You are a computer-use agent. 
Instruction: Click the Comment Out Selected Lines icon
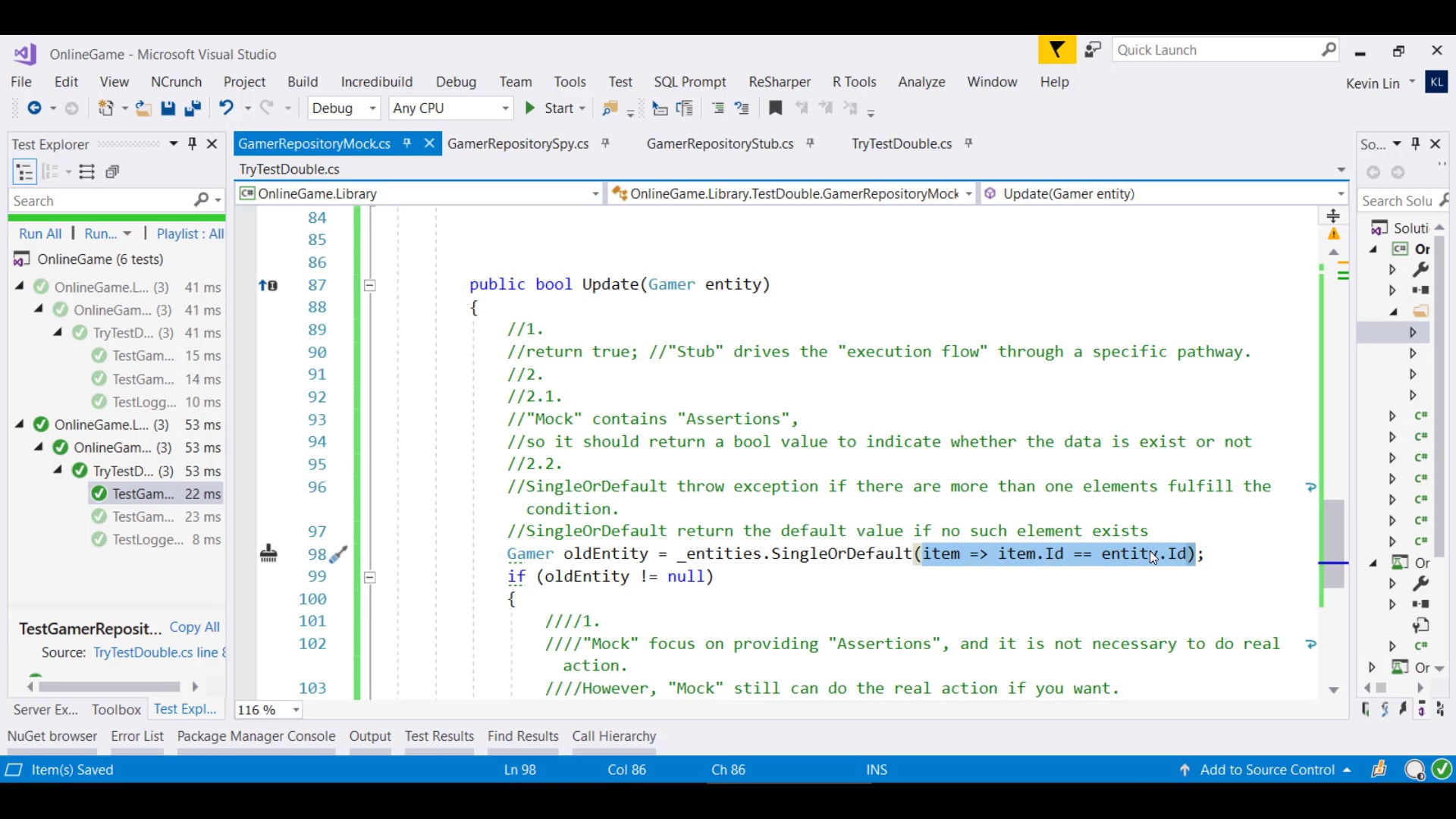(x=717, y=108)
